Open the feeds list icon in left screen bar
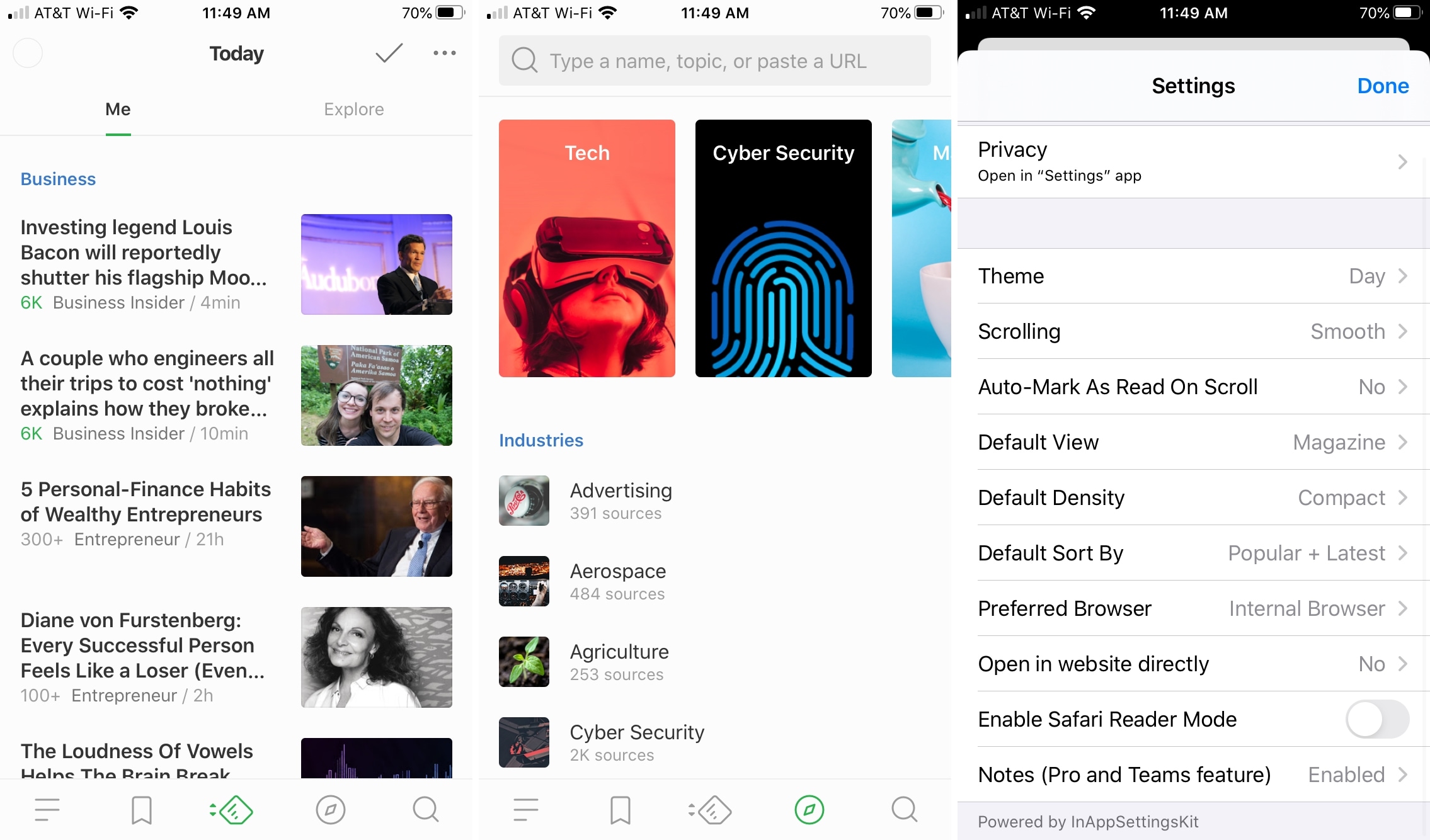 [47, 810]
